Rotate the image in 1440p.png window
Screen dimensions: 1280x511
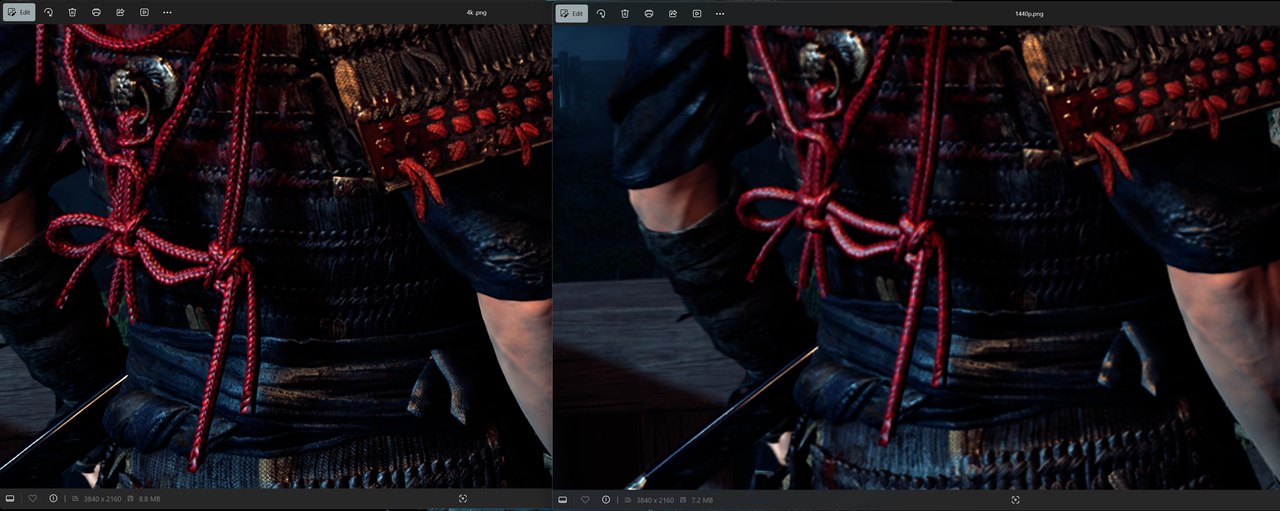tap(601, 13)
